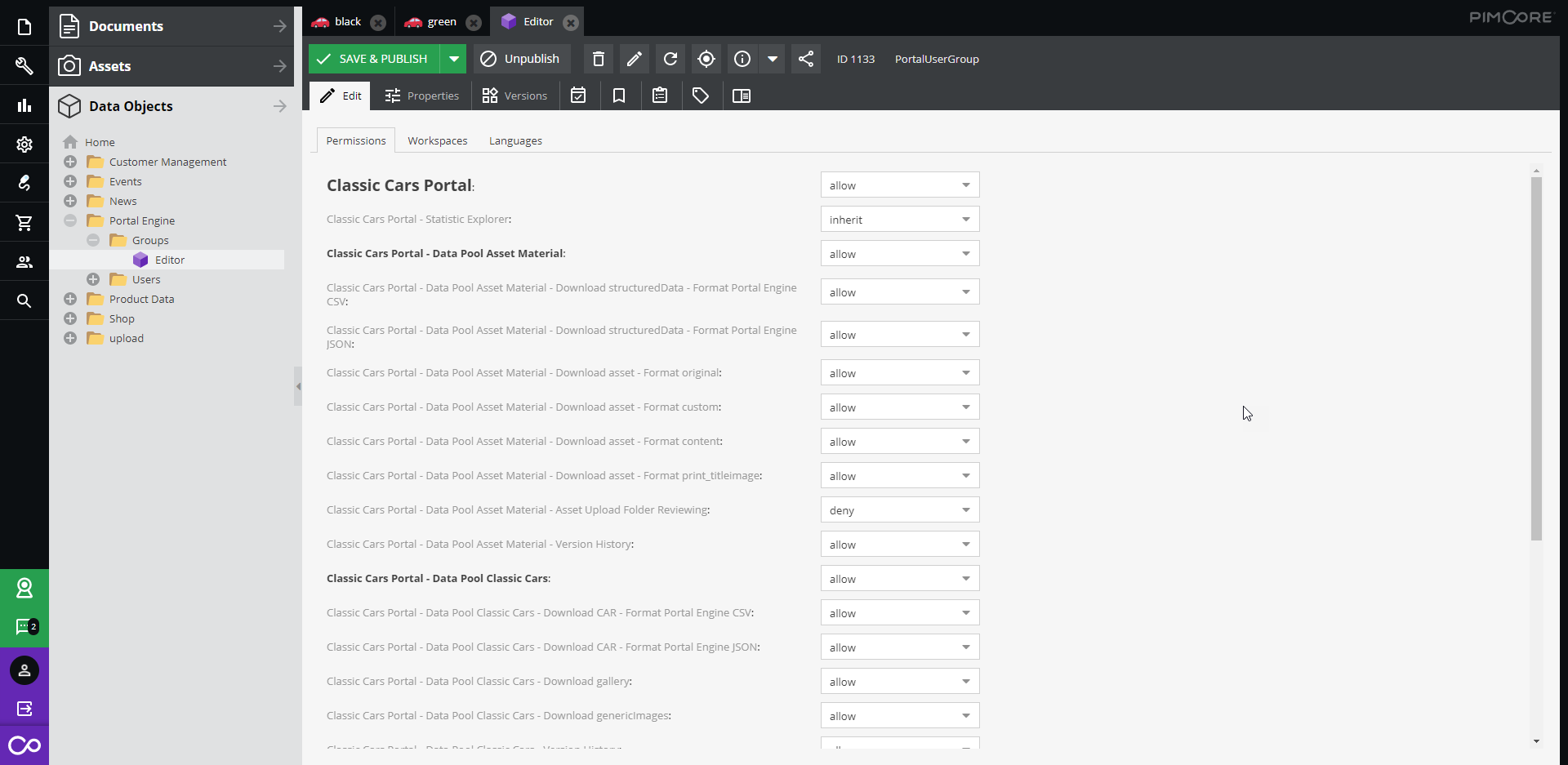Screen dimensions: 1568x765
Task: Open the Properties tab
Action: click(x=422, y=96)
